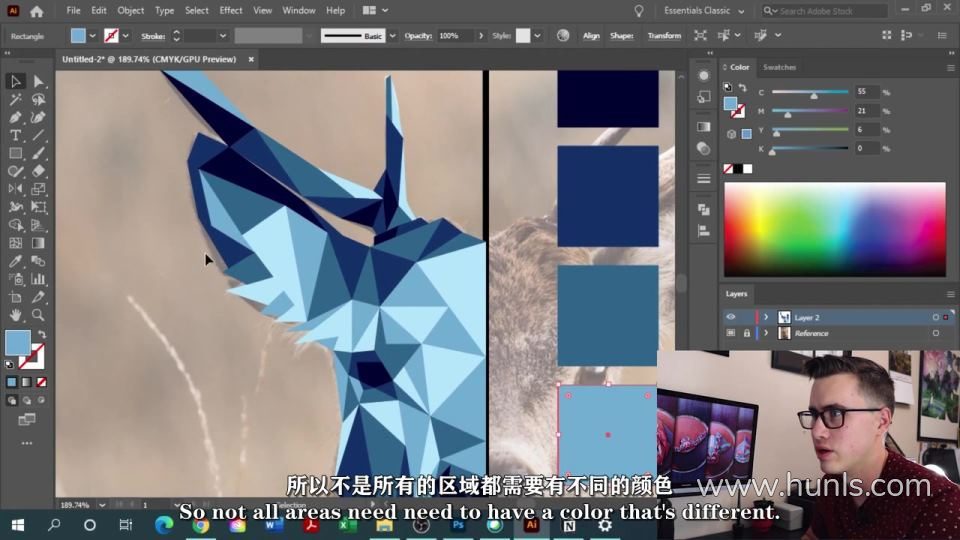
Task: Select the Artboard tool
Action: (x=15, y=297)
